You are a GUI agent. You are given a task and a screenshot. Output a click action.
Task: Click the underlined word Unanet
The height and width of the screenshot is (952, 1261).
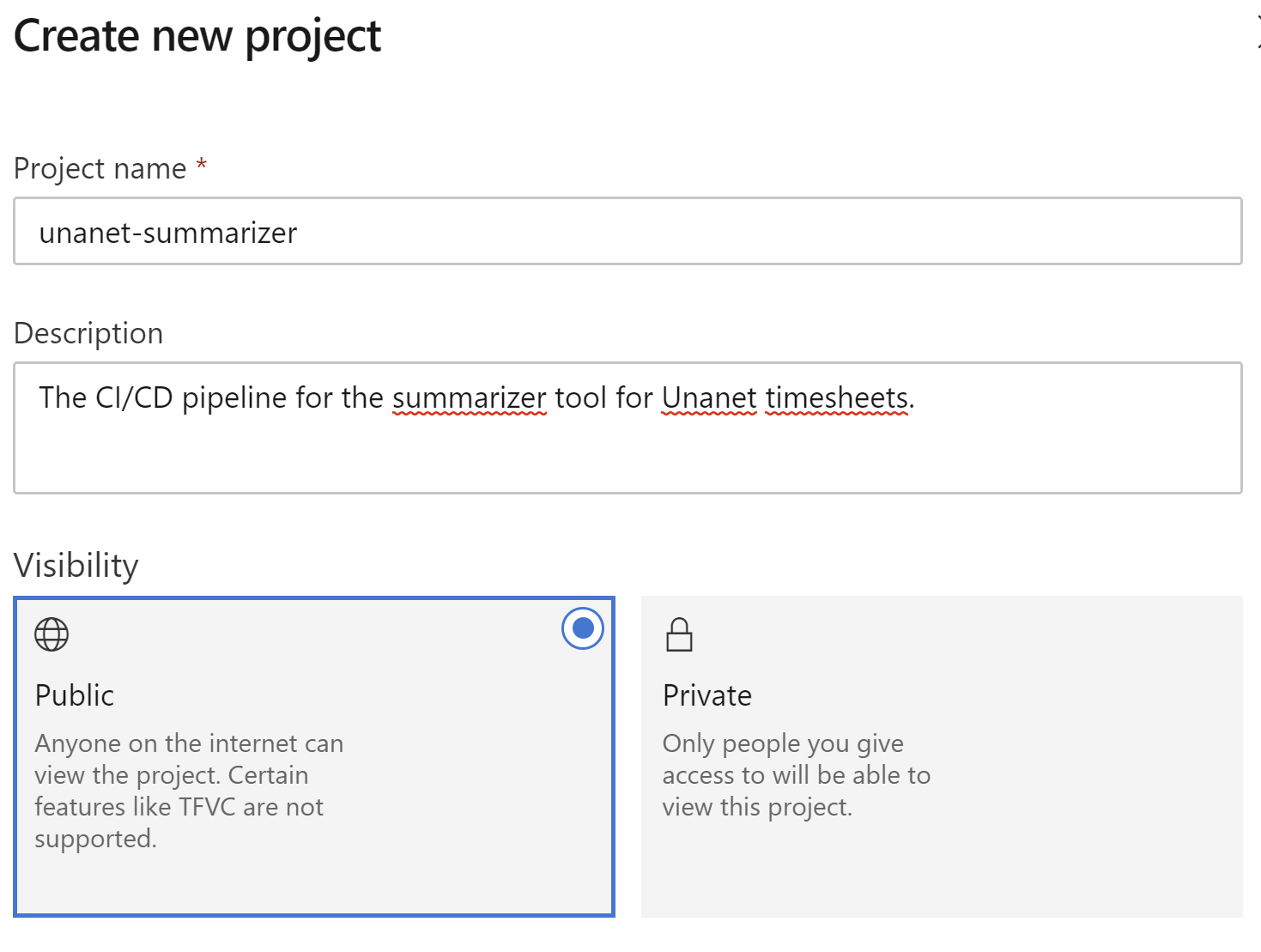pyautogui.click(x=709, y=397)
